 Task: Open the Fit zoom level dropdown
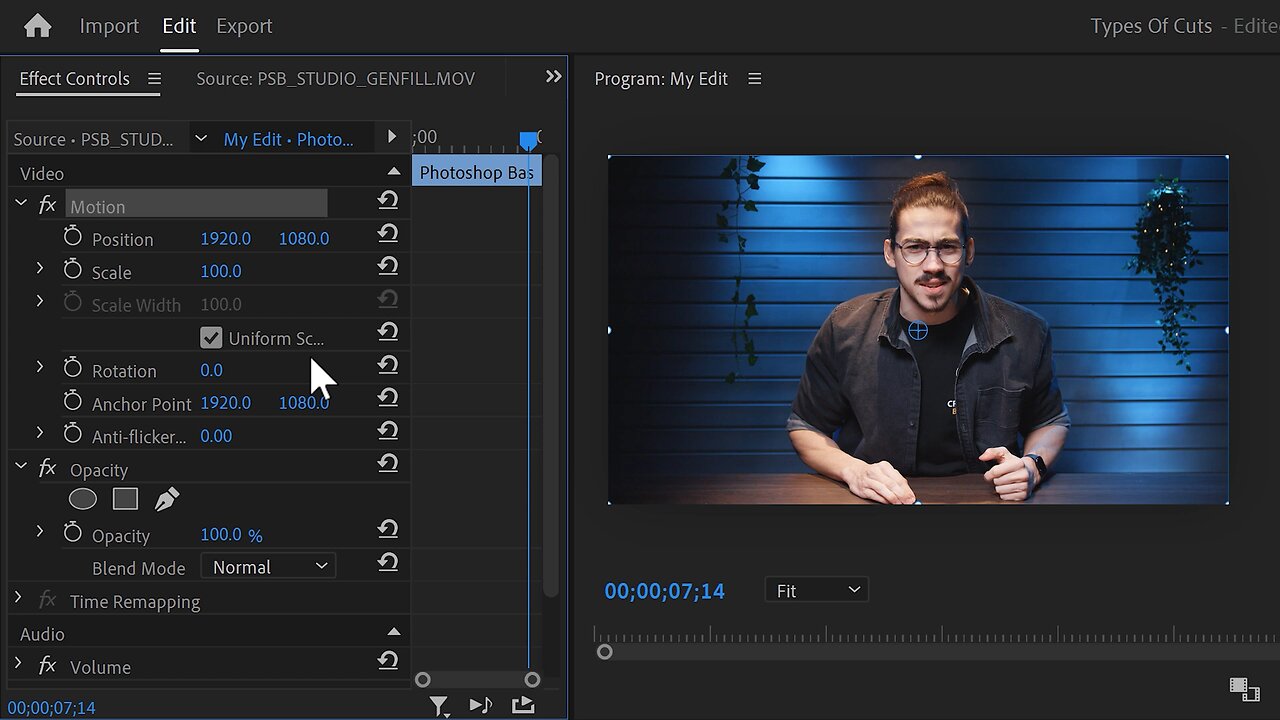816,591
